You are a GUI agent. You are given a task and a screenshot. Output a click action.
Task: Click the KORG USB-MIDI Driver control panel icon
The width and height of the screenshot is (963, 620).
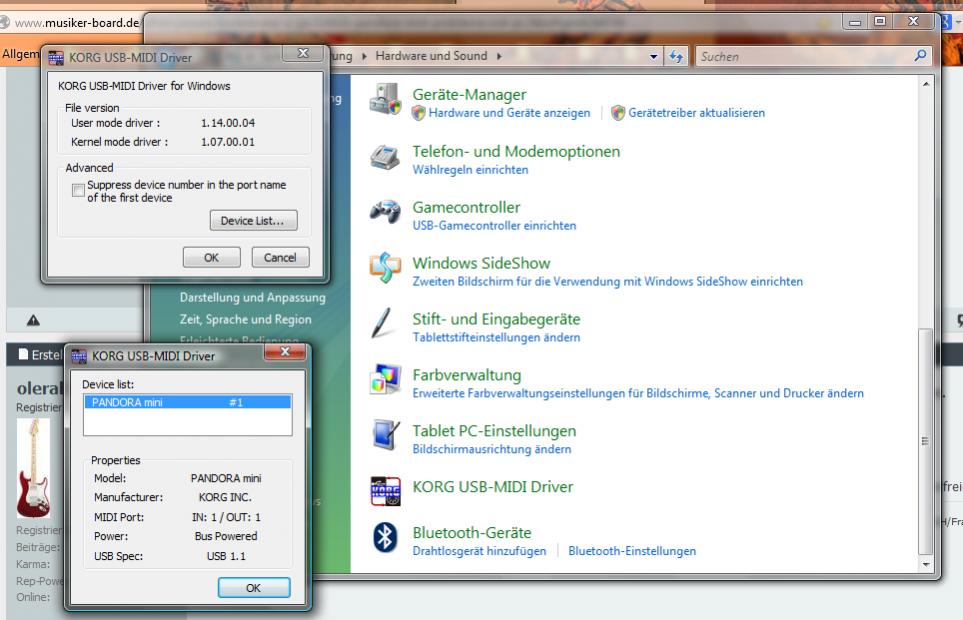(x=386, y=491)
